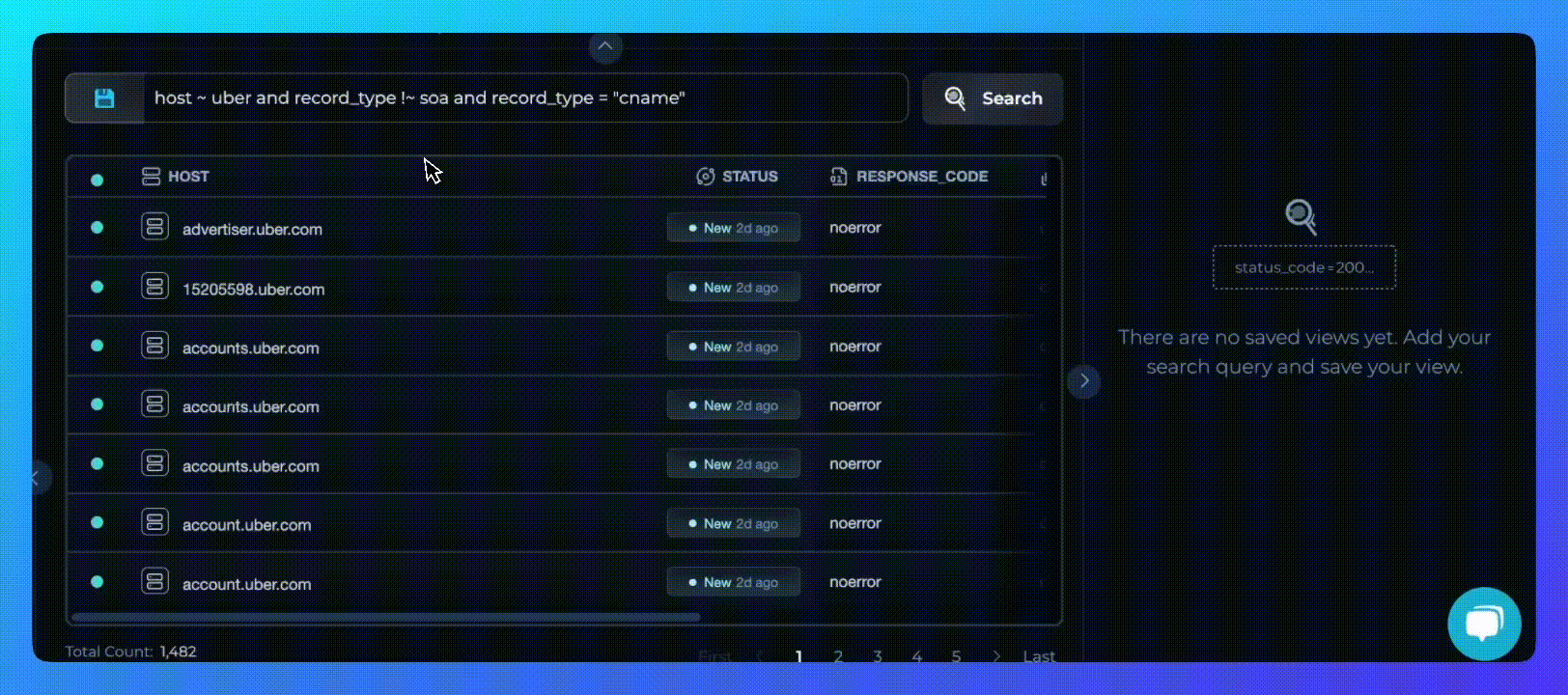1568x695 pixels.
Task: Click the horizontal scrollbar under the results table
Action: pos(385,616)
